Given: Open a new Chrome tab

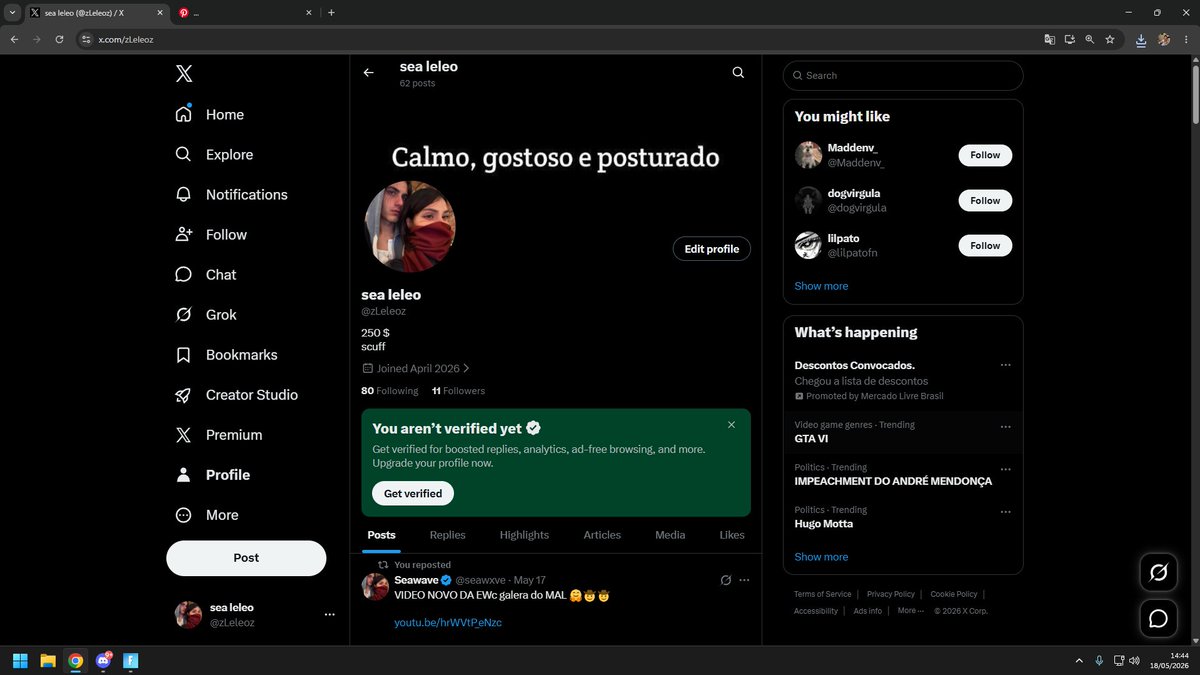Looking at the screenshot, I should click(x=331, y=13).
